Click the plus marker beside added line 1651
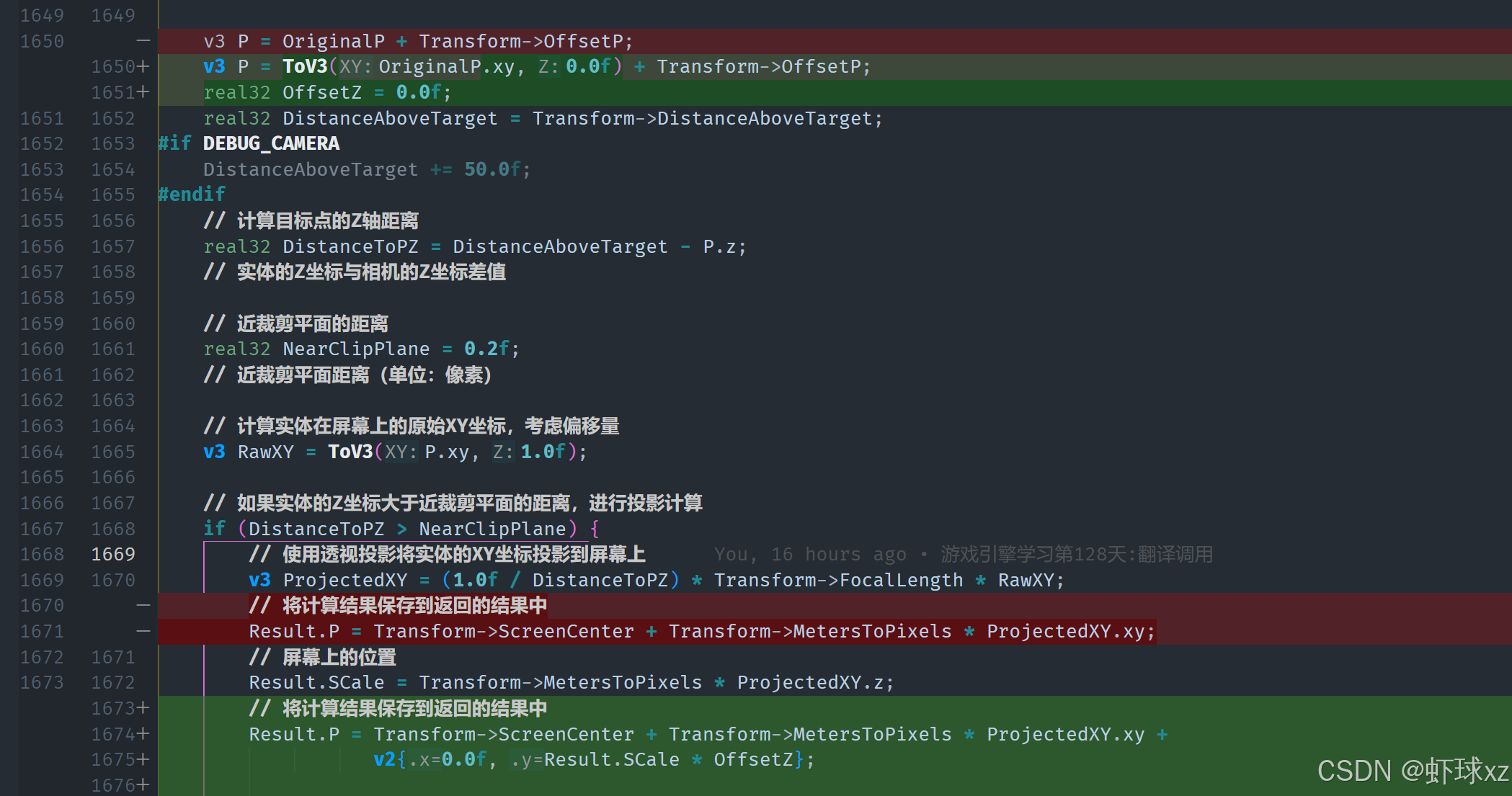Image resolution: width=1512 pixels, height=796 pixels. click(143, 92)
